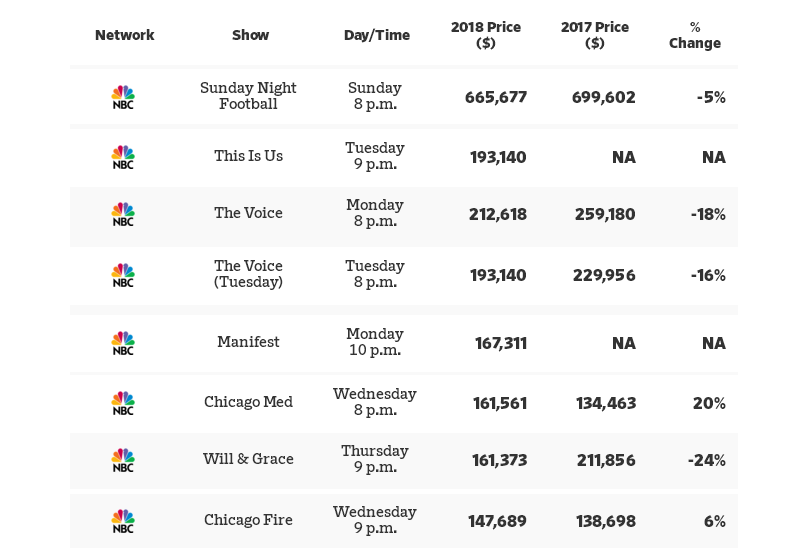The height and width of the screenshot is (548, 810).
Task: Click the Show column header
Action: click(250, 35)
